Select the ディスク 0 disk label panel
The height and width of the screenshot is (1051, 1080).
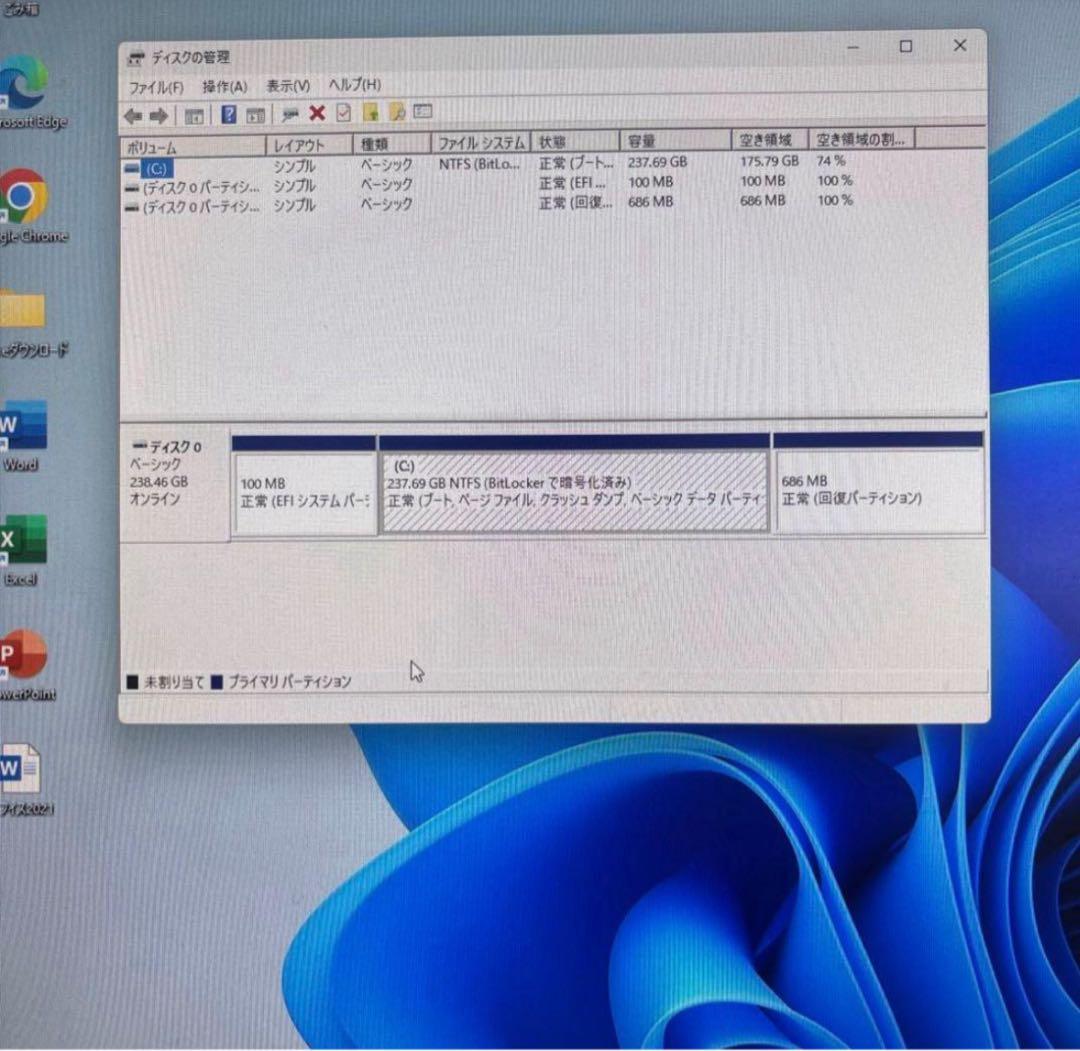click(x=170, y=475)
